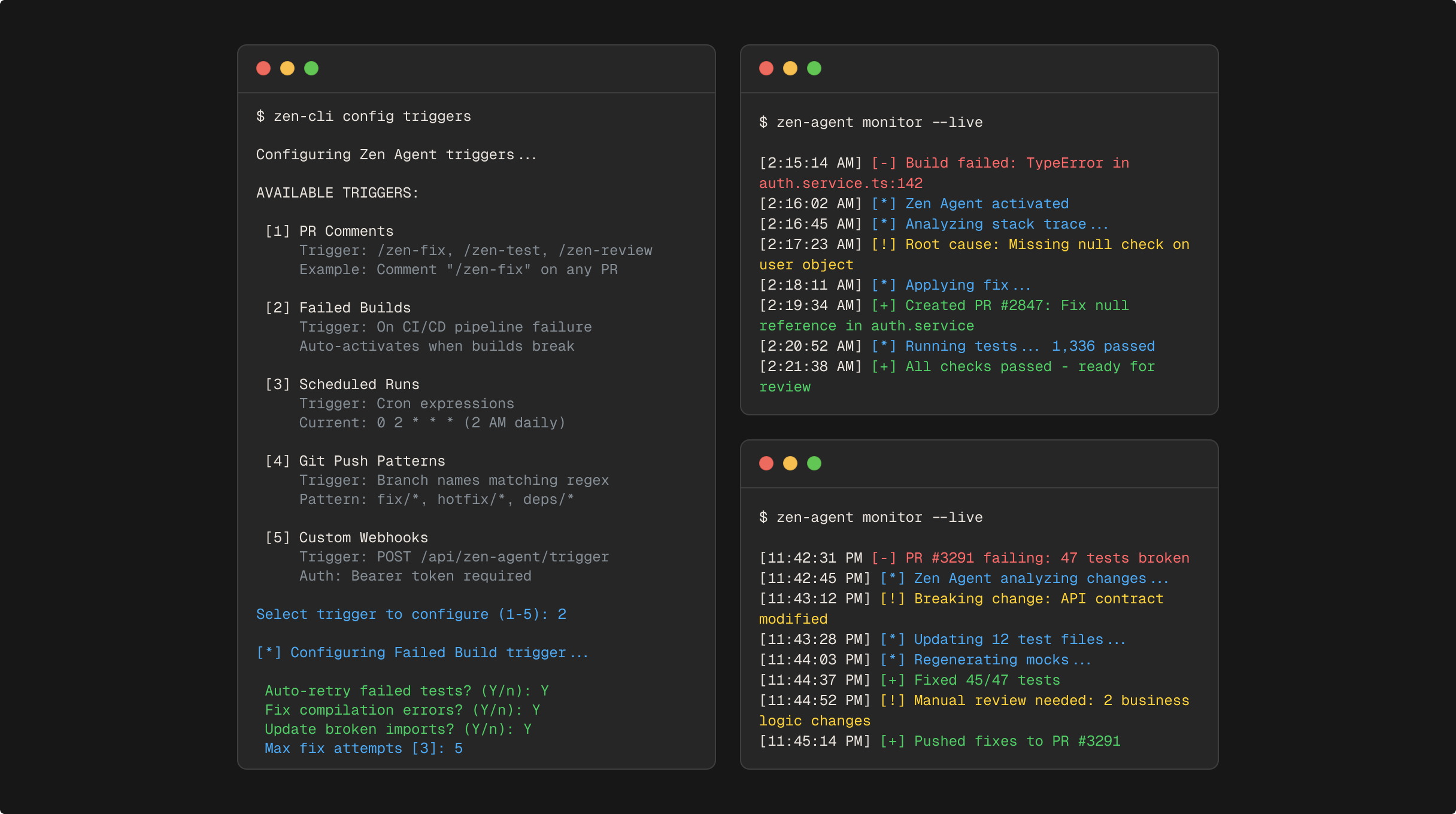
Task: Select '[5] Custom Webhooks' trigger entry
Action: point(347,537)
